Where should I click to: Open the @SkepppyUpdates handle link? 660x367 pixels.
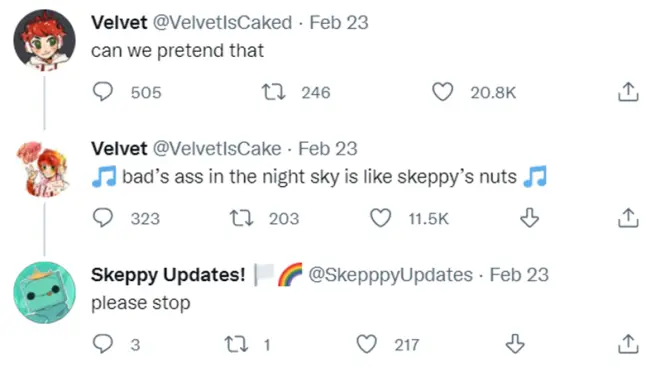(x=390, y=275)
